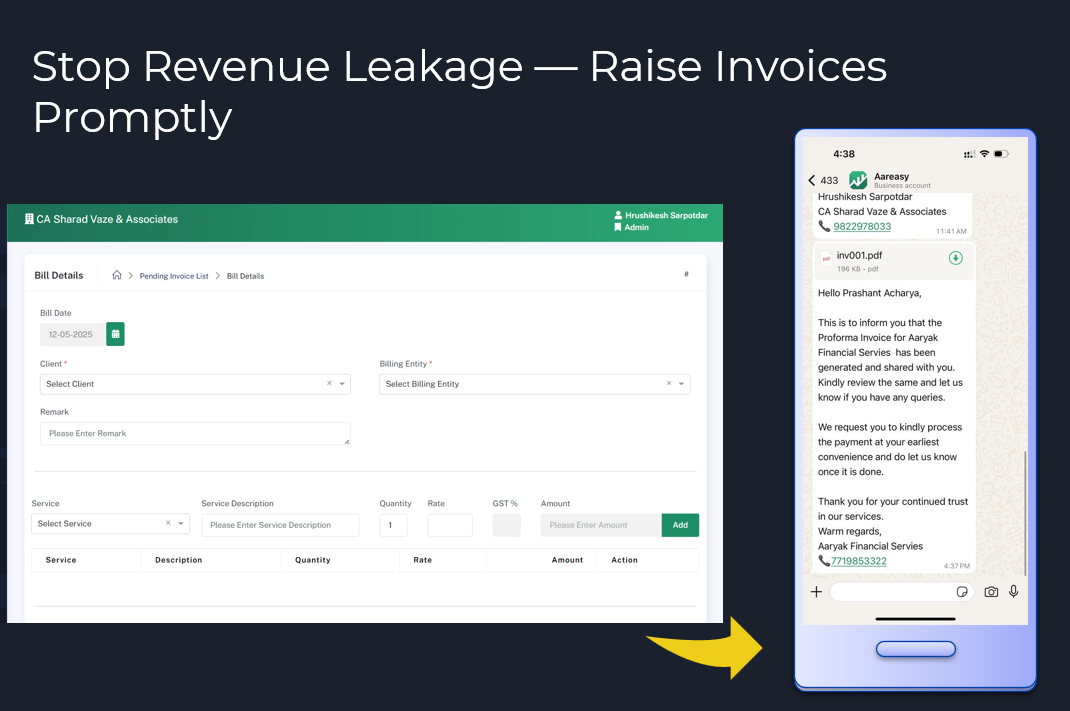Expand the Select Billing Entity dropdown
The image size is (1070, 711).
pyautogui.click(x=682, y=384)
